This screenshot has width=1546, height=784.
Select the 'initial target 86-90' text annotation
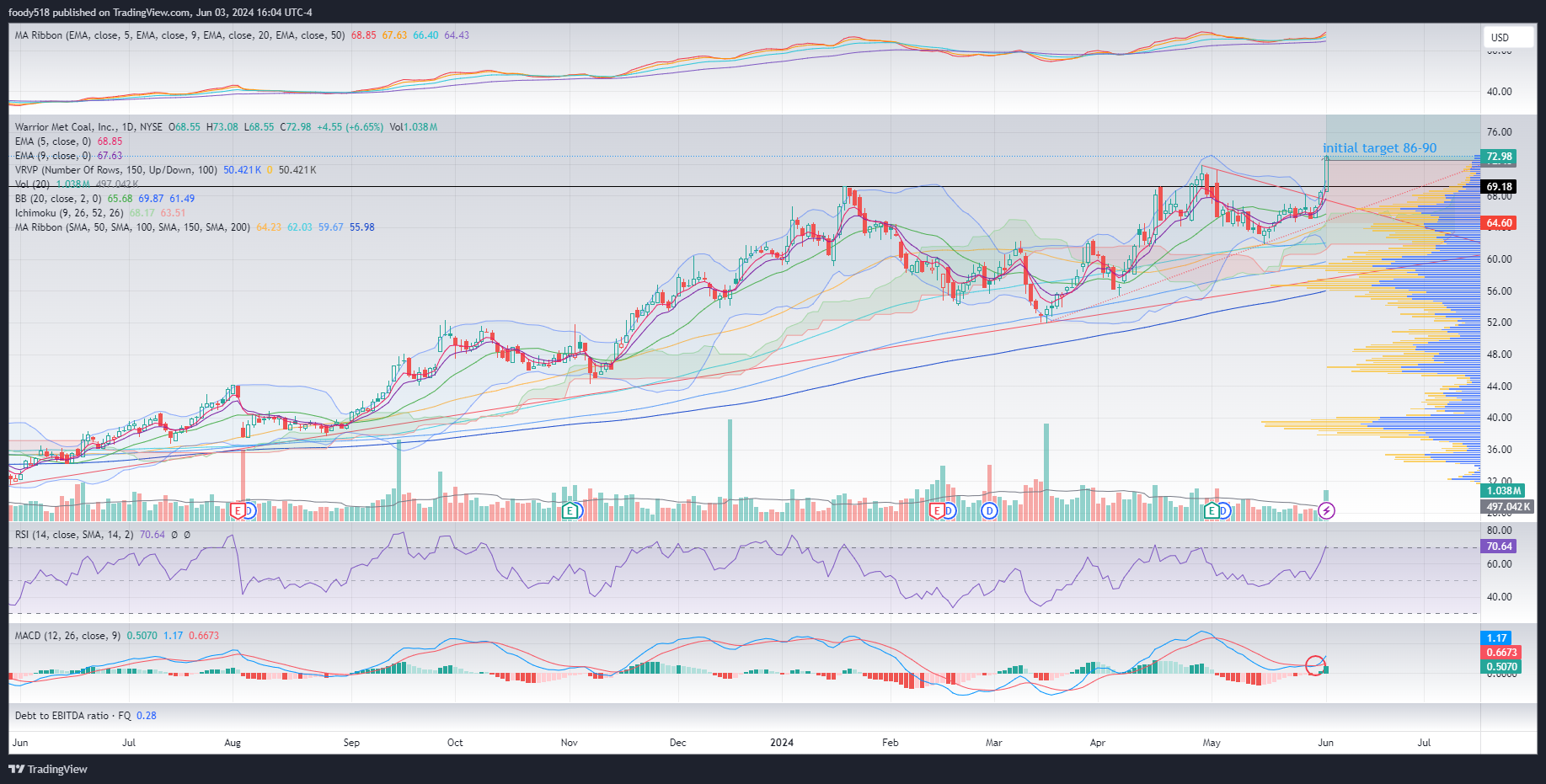click(1379, 148)
